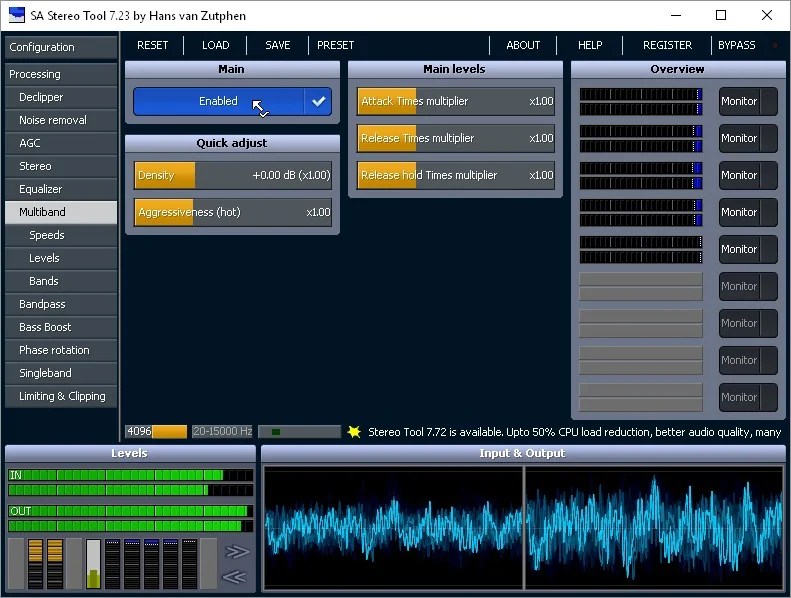Toggle the fourth Monitor button in Overview
Image resolution: width=791 pixels, height=598 pixels.
[x=748, y=212]
